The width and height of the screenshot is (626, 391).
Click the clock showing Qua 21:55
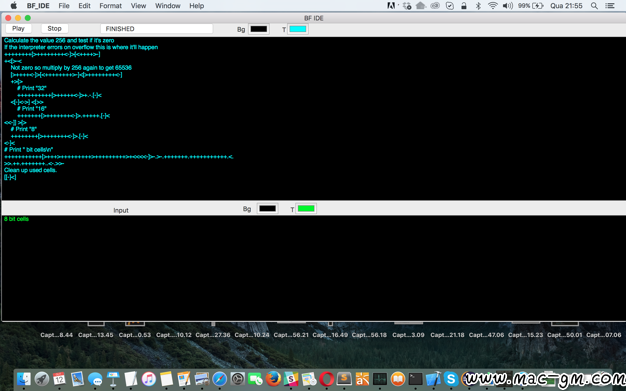coord(566,6)
